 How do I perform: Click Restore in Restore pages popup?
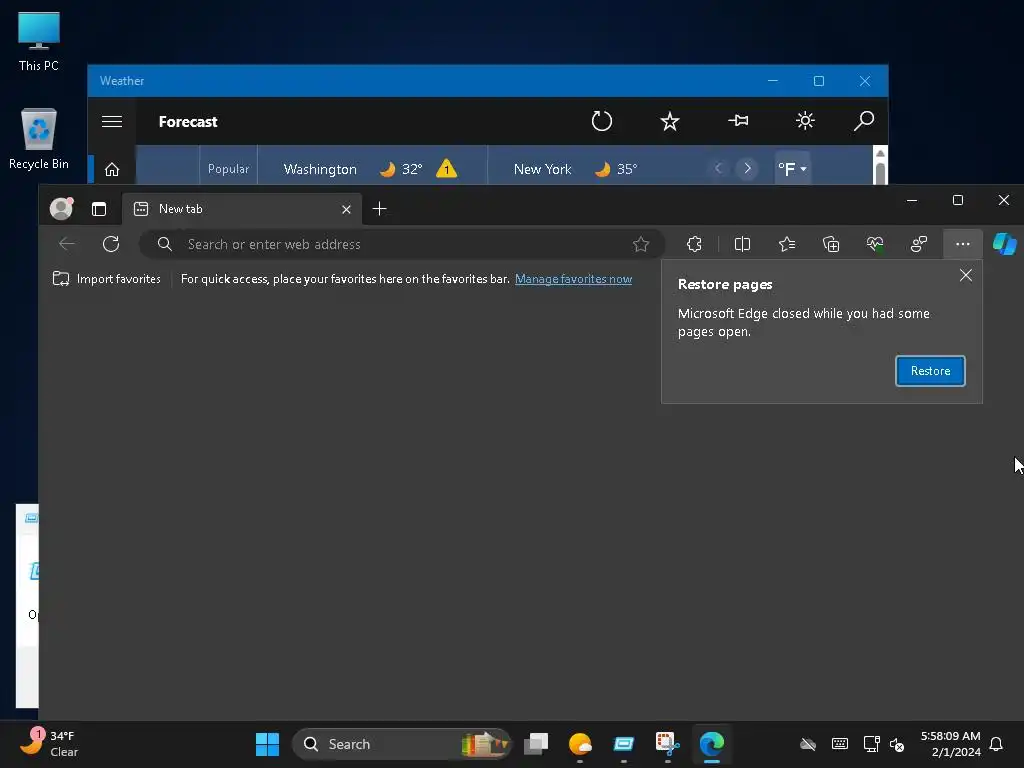[x=930, y=371]
